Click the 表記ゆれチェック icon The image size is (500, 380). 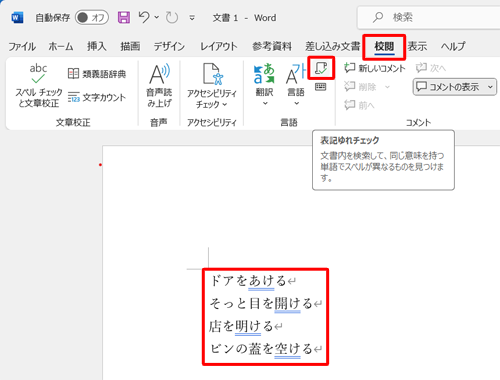tap(321, 68)
